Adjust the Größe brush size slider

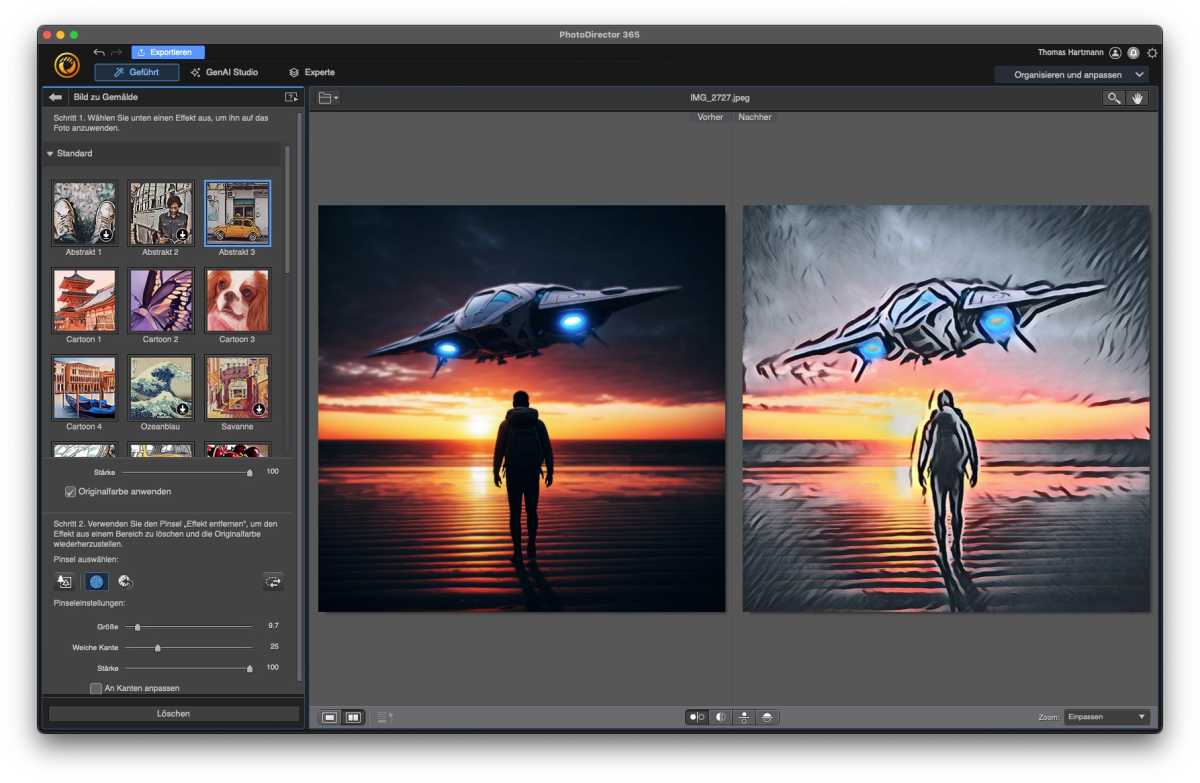point(187,627)
